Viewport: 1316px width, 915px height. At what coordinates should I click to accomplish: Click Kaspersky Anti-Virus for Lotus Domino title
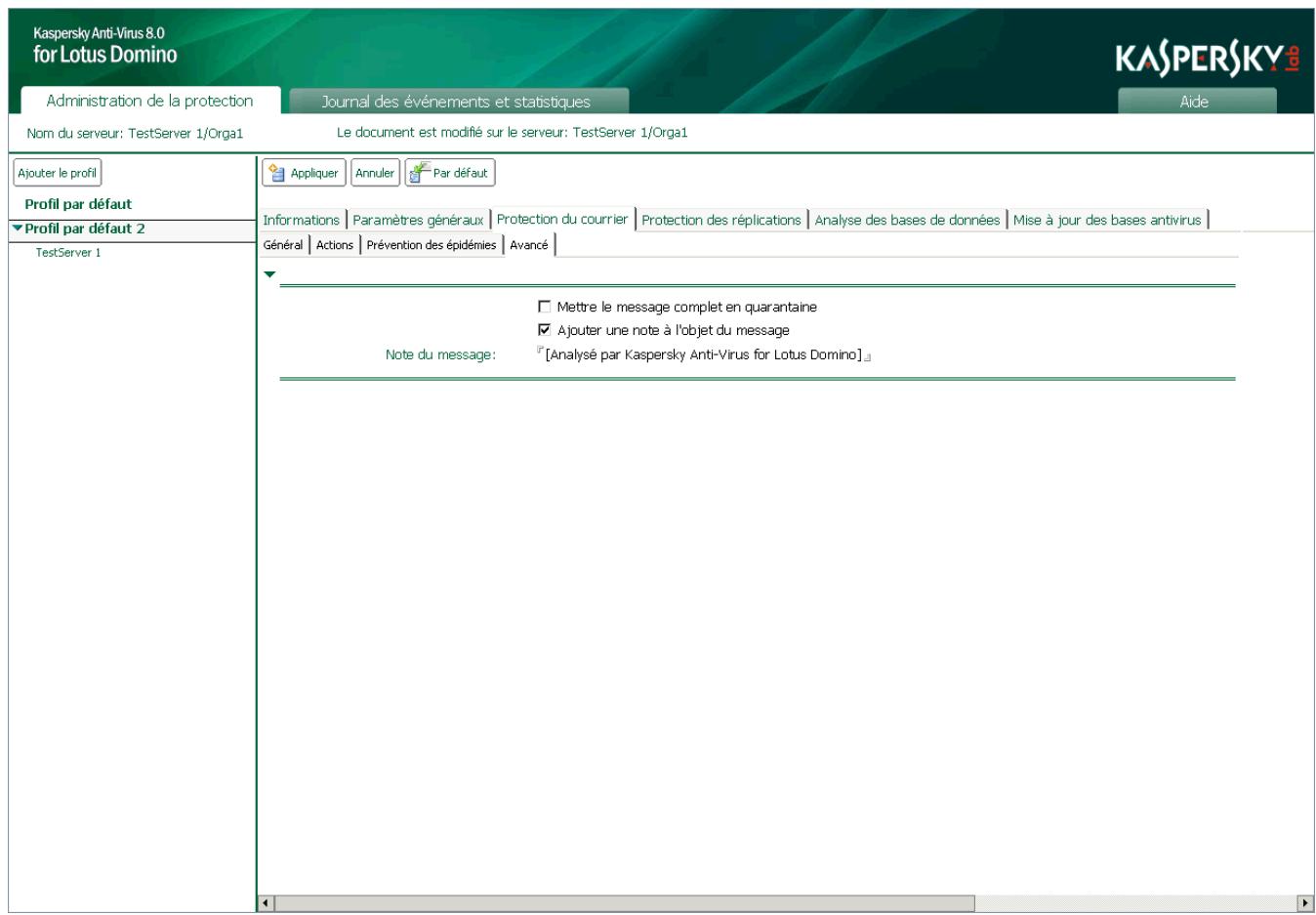[105, 46]
